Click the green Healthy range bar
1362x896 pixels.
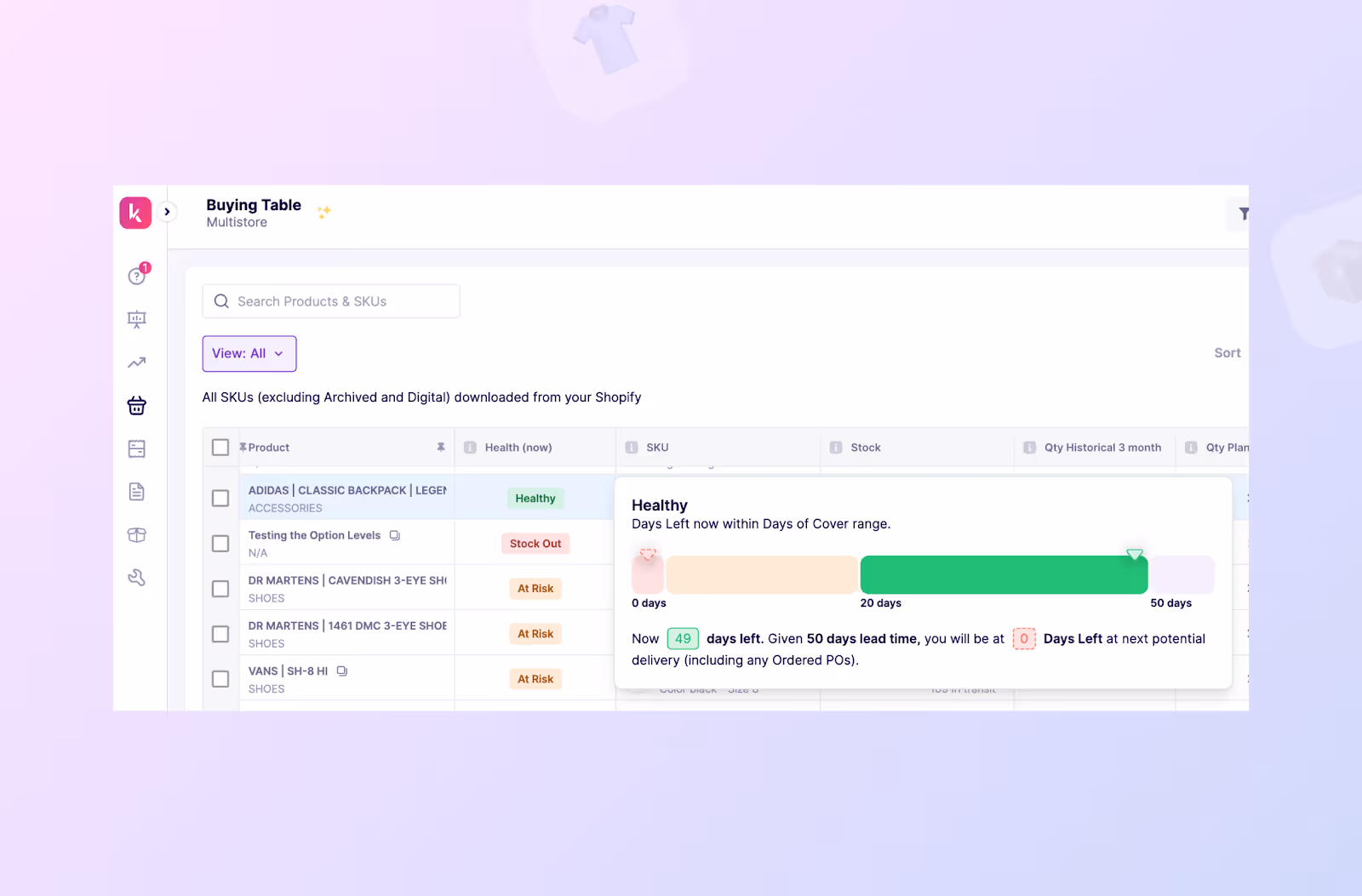click(1004, 574)
